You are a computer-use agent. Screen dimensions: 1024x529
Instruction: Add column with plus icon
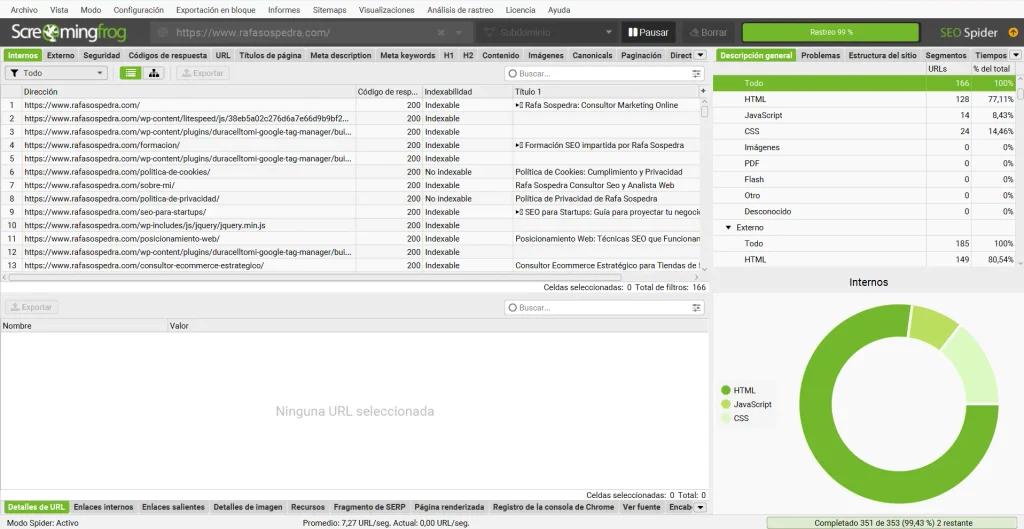click(703, 91)
